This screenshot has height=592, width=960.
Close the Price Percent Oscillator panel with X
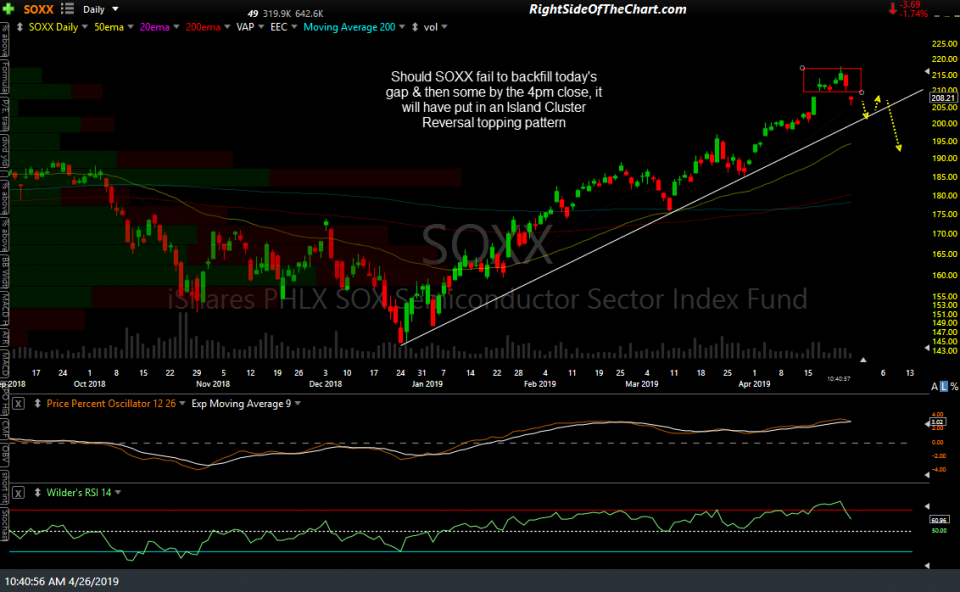pos(17,403)
